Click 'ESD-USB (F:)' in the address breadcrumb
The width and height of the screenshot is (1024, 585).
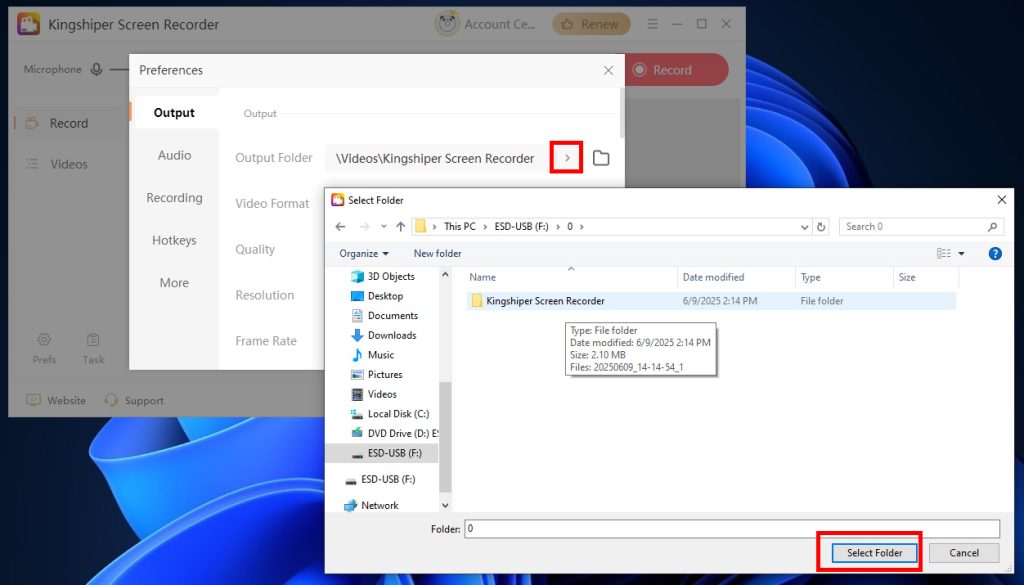tap(521, 227)
